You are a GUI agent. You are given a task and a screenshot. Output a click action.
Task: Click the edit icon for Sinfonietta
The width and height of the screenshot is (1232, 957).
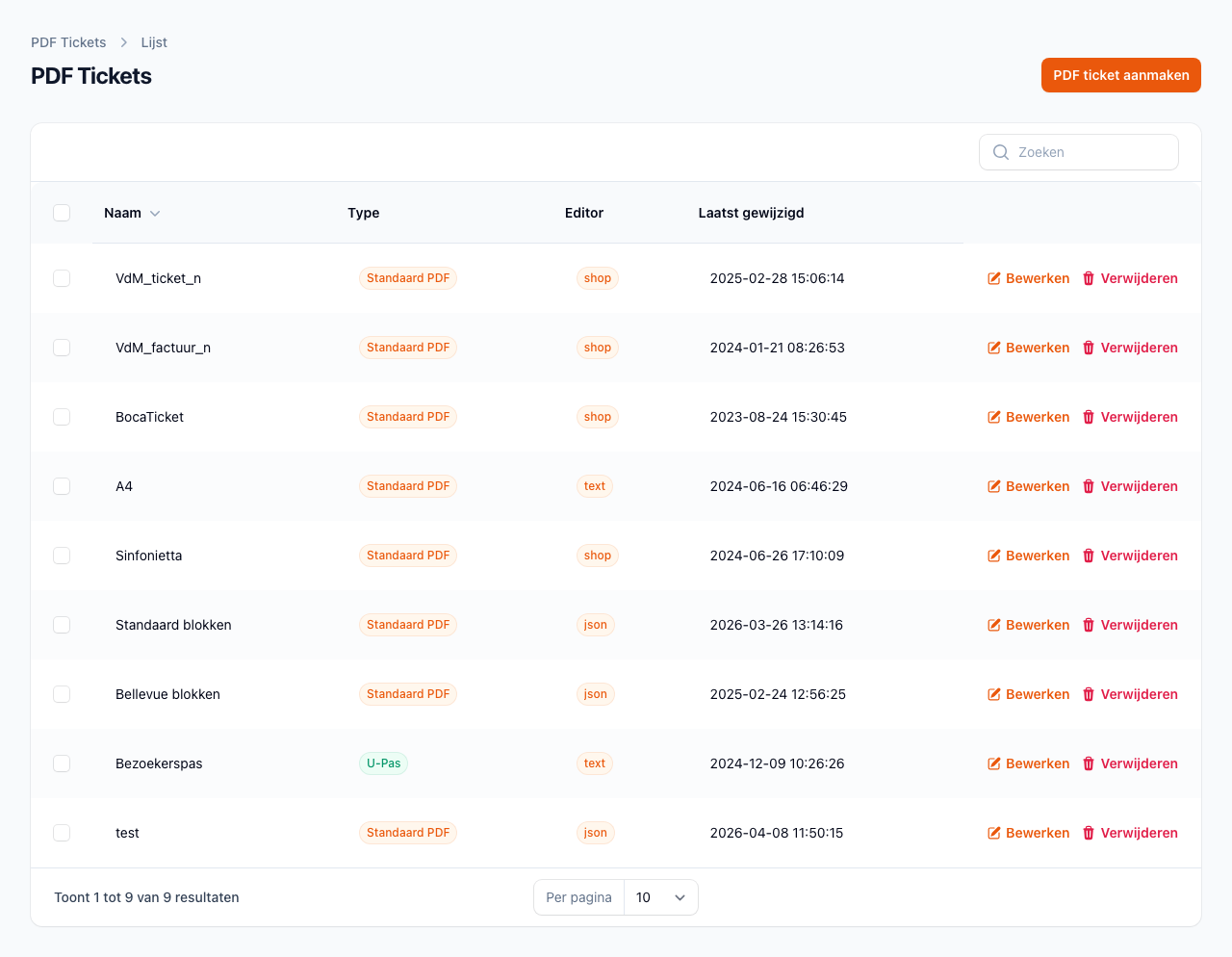pos(994,556)
